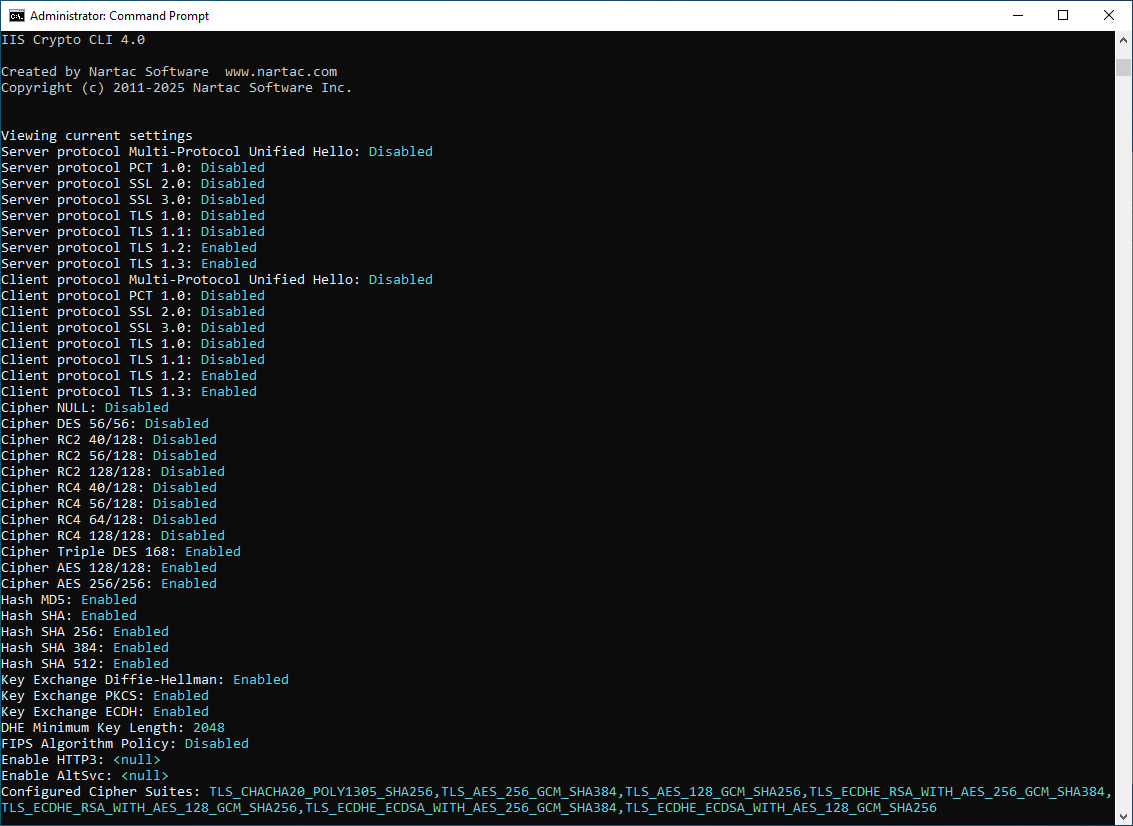Click the 'IIS Crypto CLI 4.0' line

73,40
